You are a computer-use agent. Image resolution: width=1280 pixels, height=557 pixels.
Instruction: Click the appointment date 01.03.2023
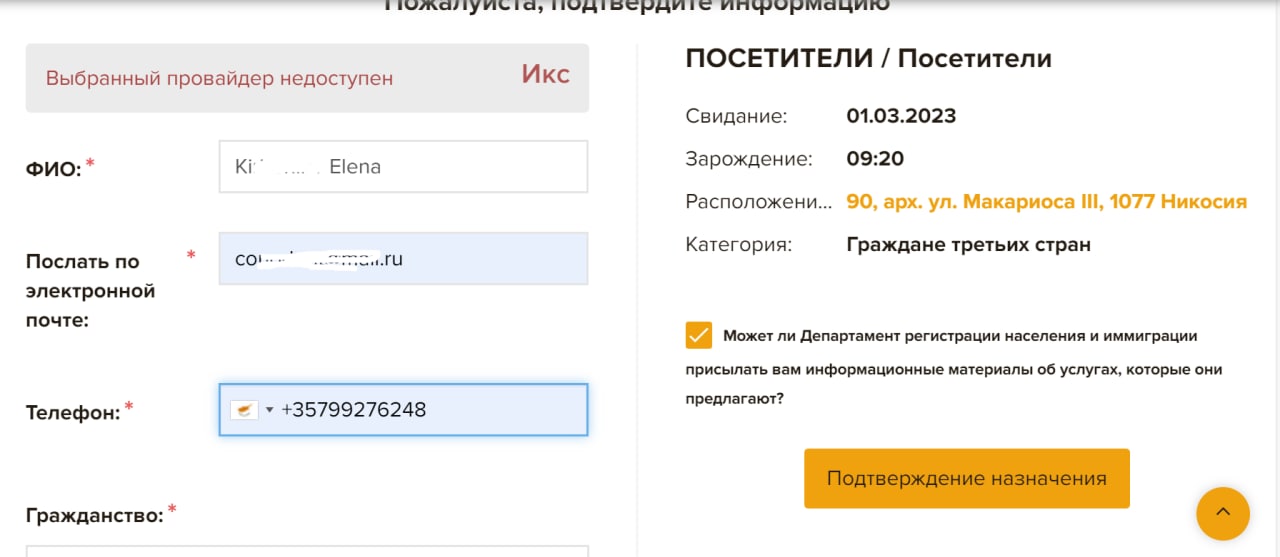(901, 116)
